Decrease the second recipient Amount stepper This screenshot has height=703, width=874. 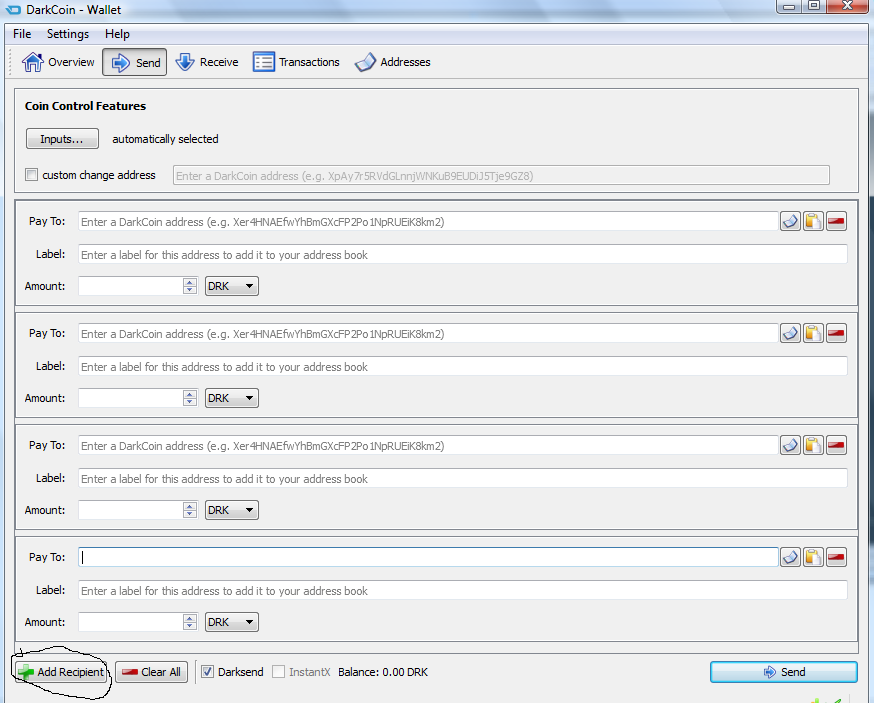pos(190,402)
